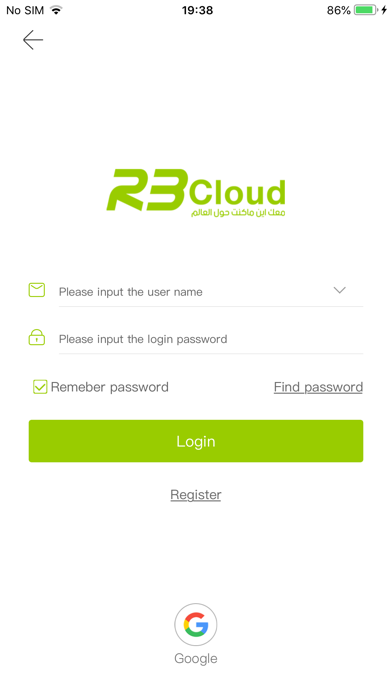Viewport: 392px width, 696px height.
Task: Tap the No SIM carrier text
Action: click(25, 10)
